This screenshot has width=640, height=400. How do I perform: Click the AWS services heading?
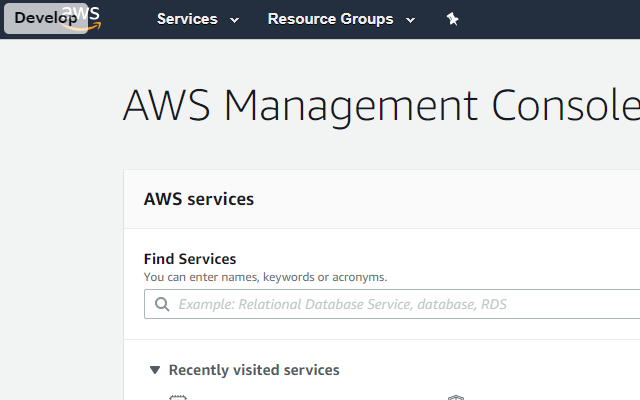199,199
